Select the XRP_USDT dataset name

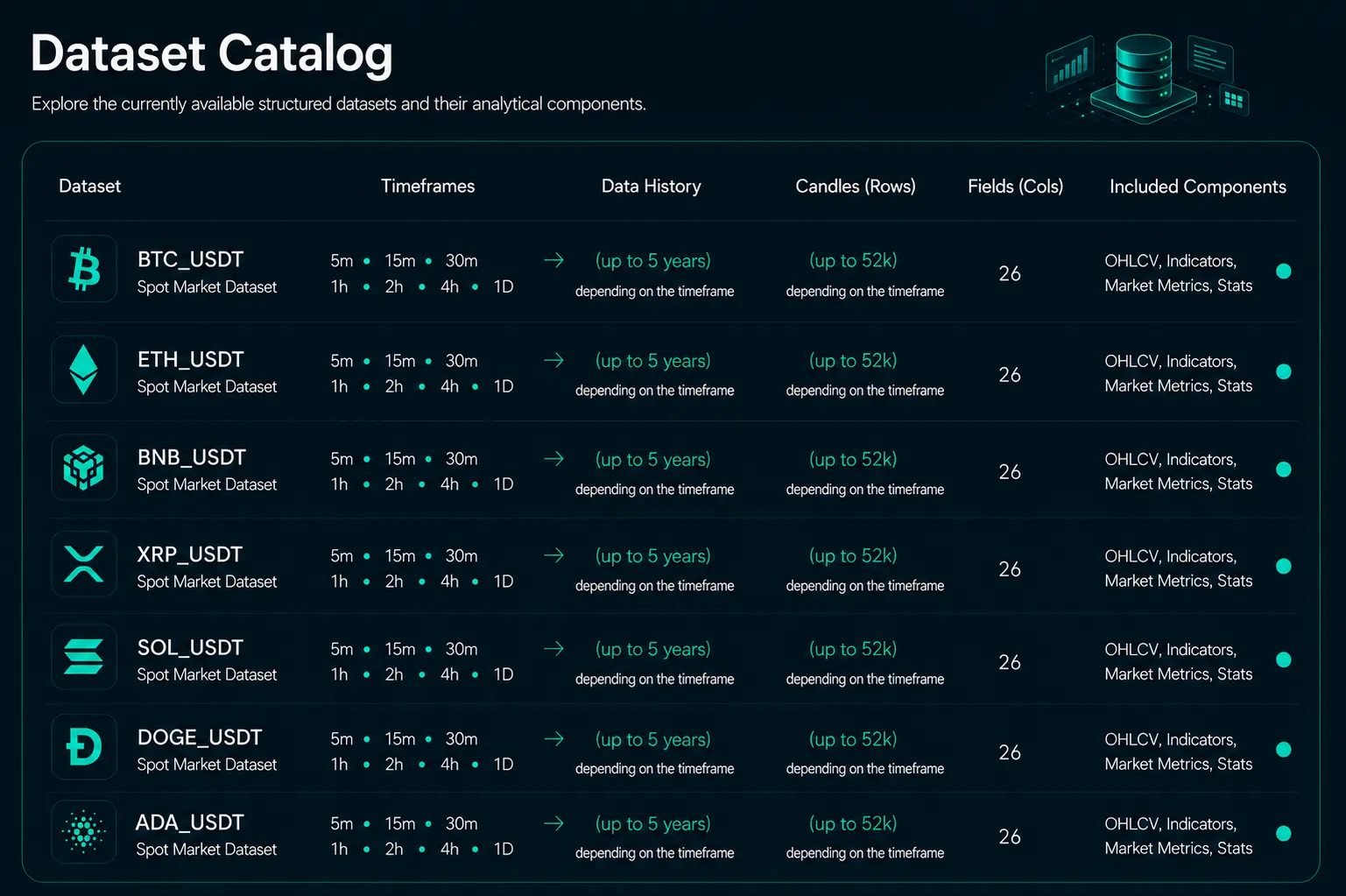click(x=189, y=554)
